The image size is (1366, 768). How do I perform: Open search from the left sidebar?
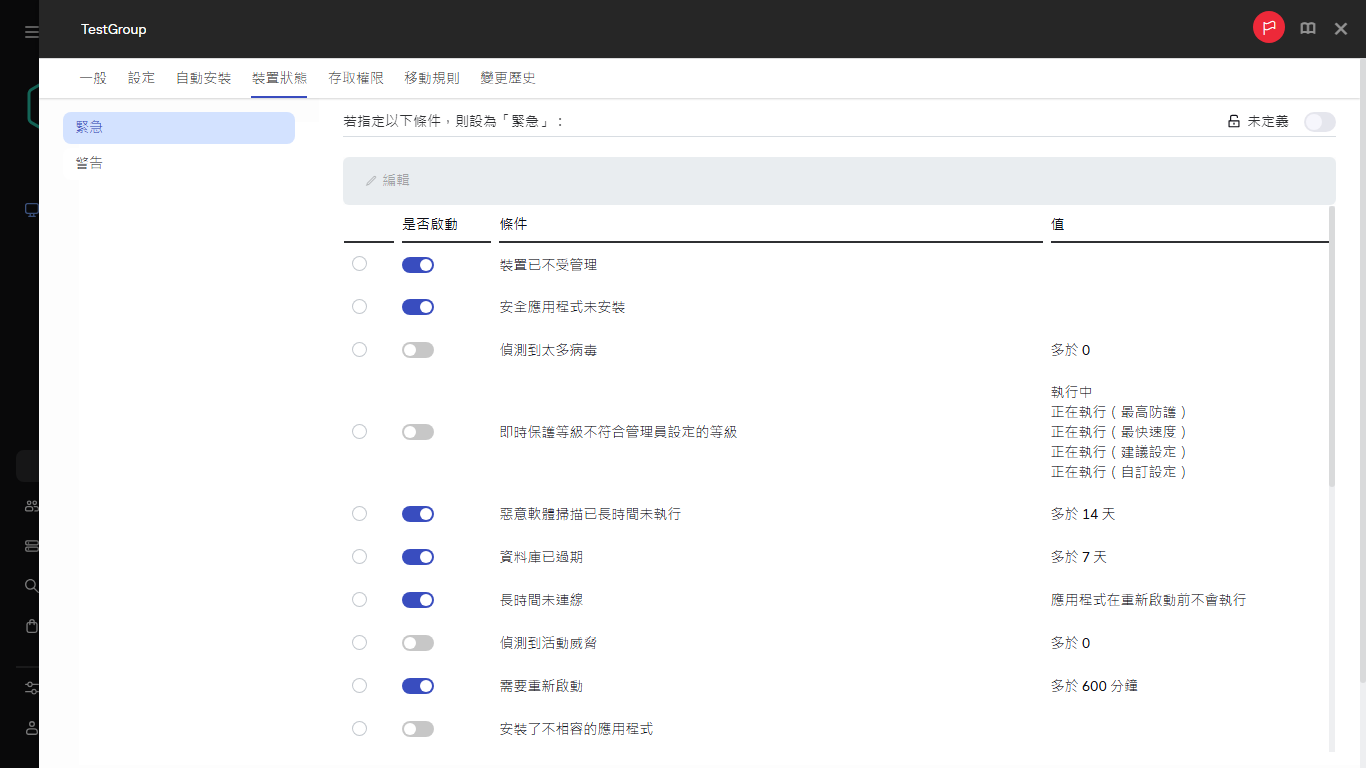tap(30, 586)
